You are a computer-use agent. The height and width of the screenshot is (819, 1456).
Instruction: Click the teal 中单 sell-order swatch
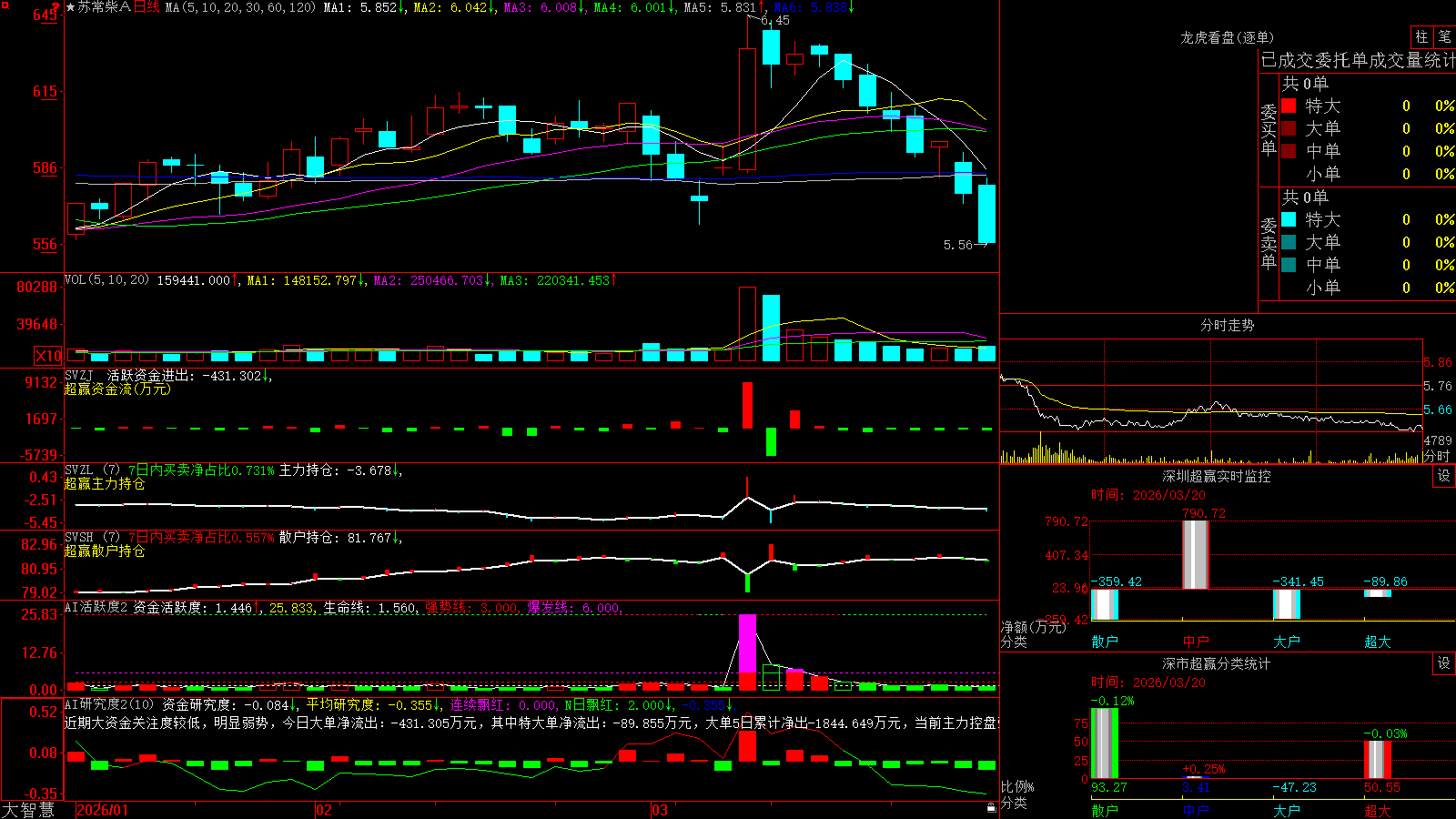click(x=1289, y=265)
